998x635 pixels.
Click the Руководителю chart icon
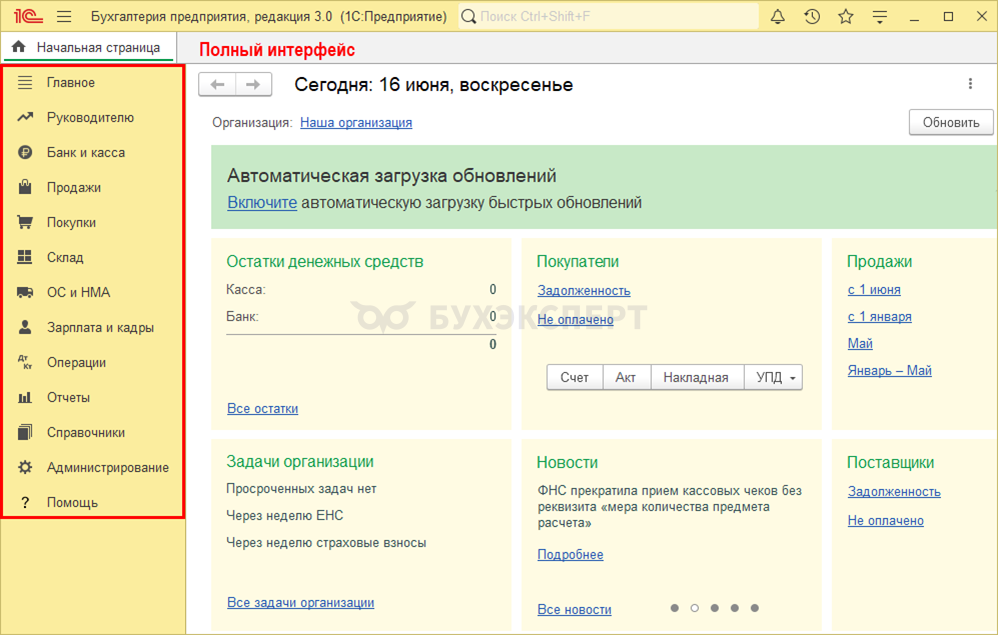pos(25,117)
